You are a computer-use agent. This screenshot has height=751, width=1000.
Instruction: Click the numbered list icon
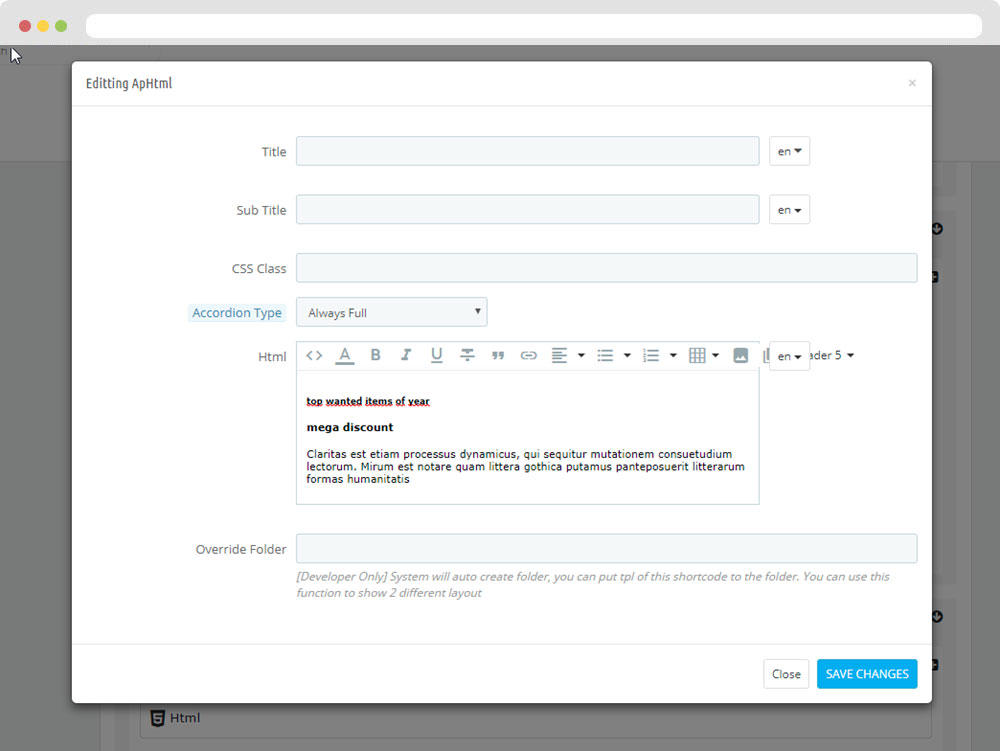[651, 356]
